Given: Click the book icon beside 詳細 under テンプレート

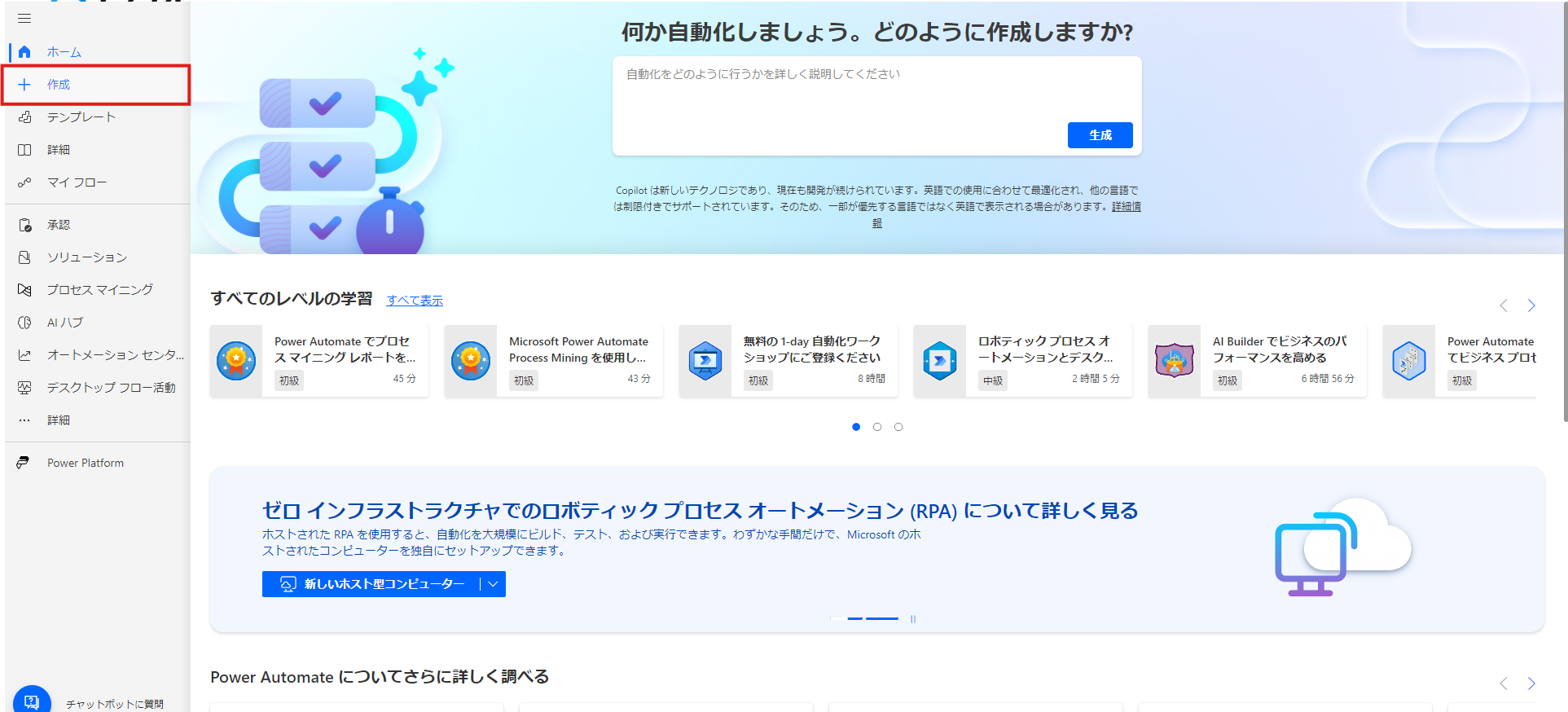Looking at the screenshot, I should [x=24, y=150].
